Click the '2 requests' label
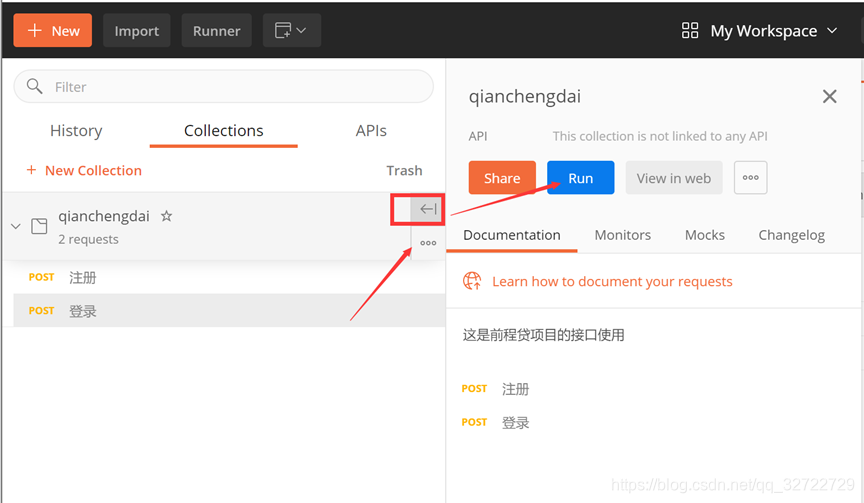The height and width of the screenshot is (503, 864). 88,239
